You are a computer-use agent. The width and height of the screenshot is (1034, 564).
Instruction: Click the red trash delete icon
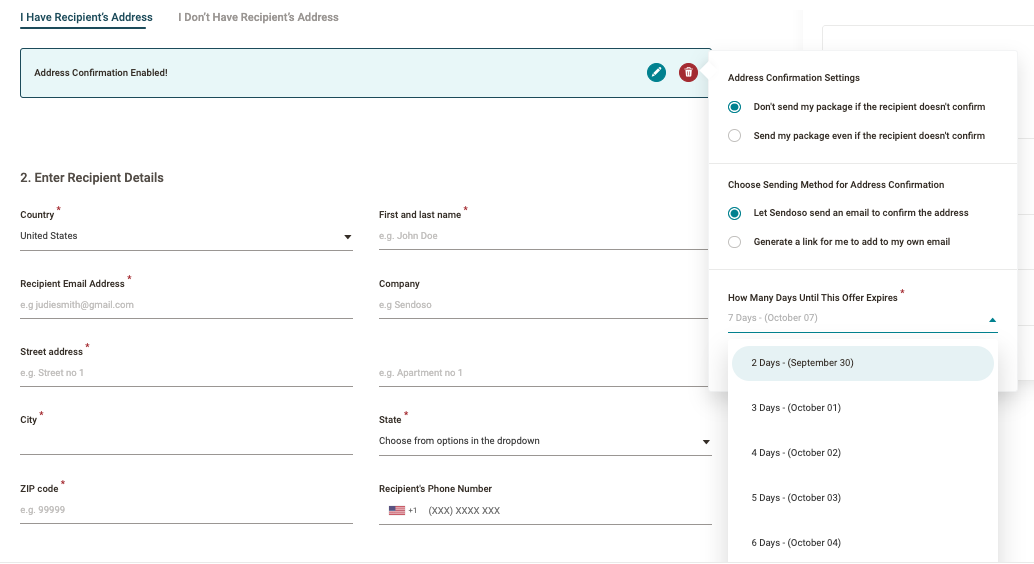[688, 72]
